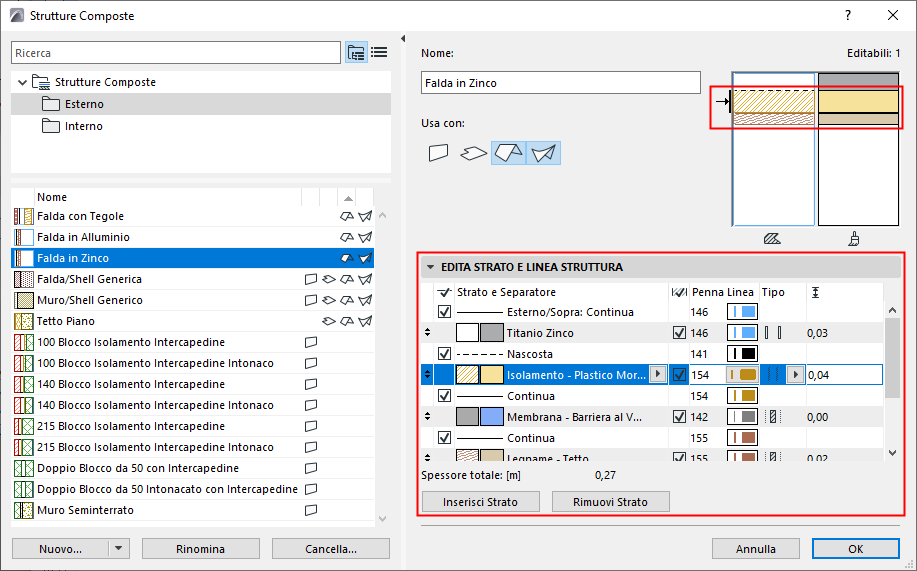The width and height of the screenshot is (917, 571).
Task: Click the select-all checkmark column header
Action: coord(444,293)
